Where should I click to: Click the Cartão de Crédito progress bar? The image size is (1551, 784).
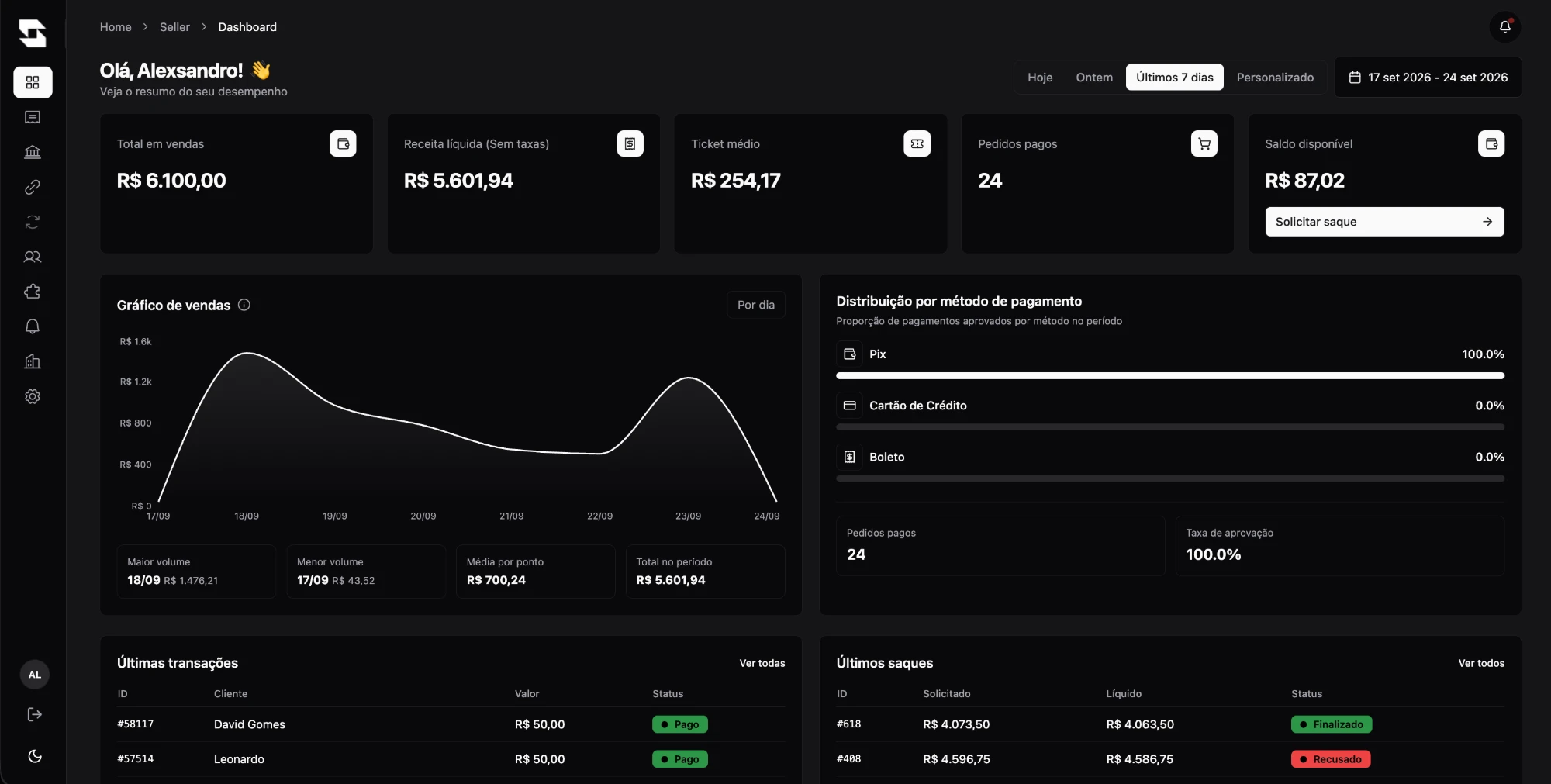1170,427
